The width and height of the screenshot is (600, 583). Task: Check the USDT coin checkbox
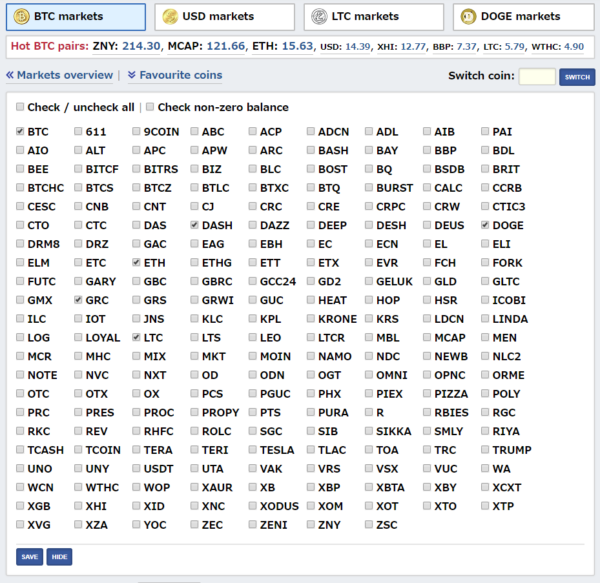[x=136, y=468]
